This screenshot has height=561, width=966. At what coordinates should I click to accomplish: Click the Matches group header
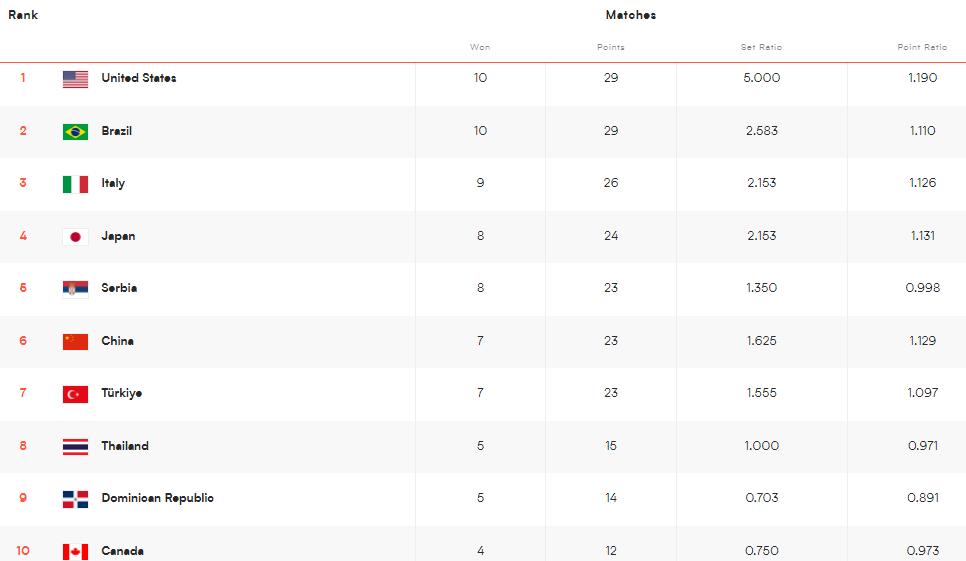point(630,15)
